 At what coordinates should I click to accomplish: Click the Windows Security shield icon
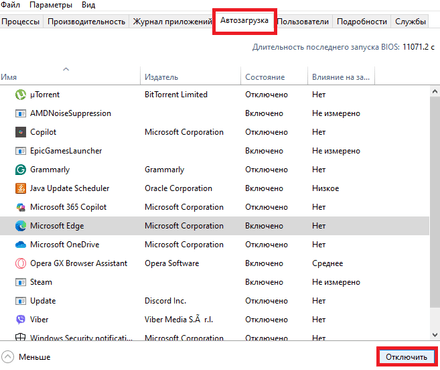20,337
